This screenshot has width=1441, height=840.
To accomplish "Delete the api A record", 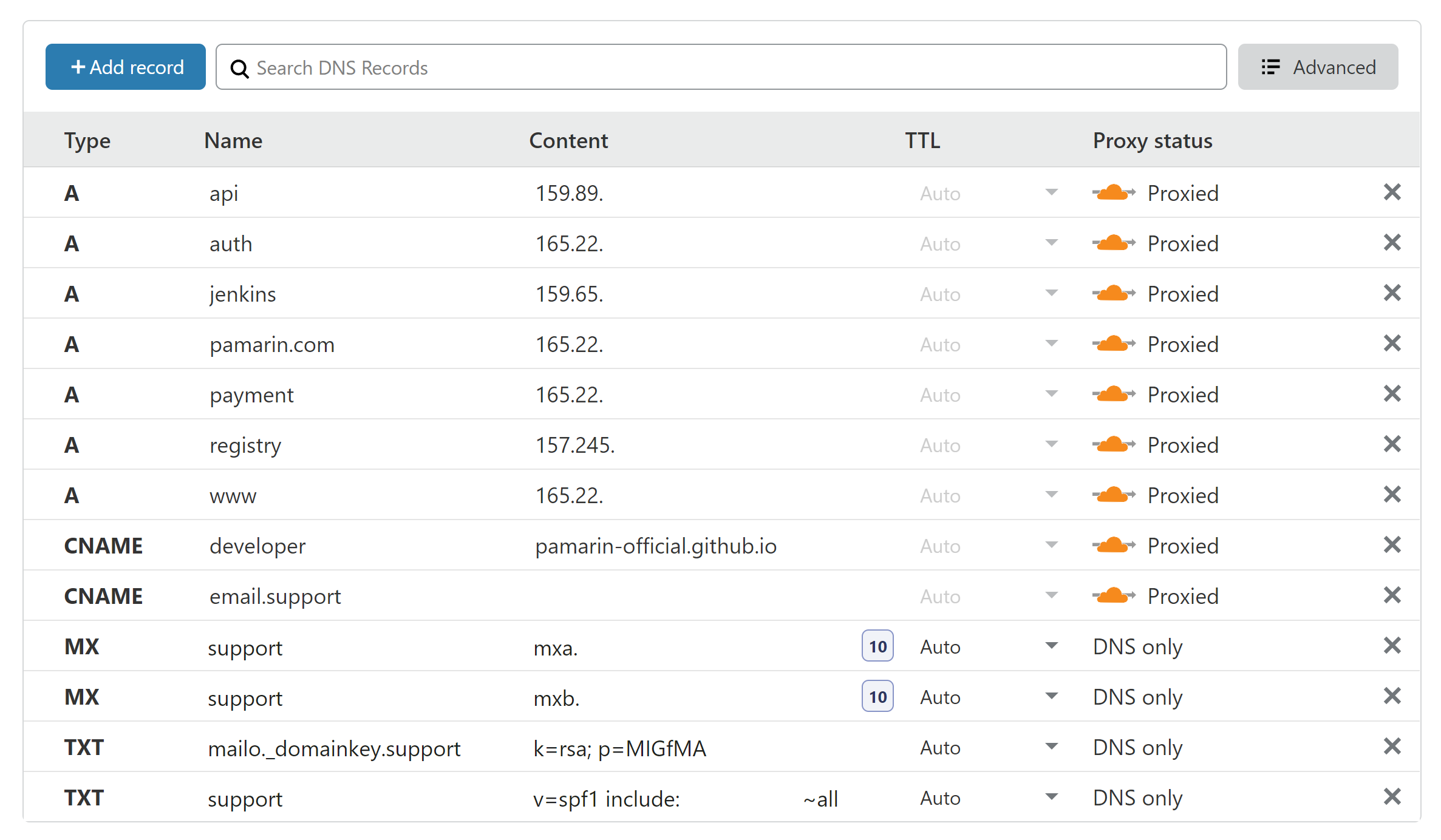I will 1391,192.
